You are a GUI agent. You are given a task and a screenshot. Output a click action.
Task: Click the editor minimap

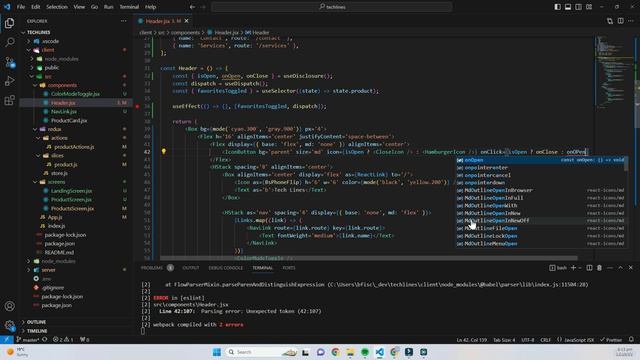pyautogui.click(x=614, y=73)
